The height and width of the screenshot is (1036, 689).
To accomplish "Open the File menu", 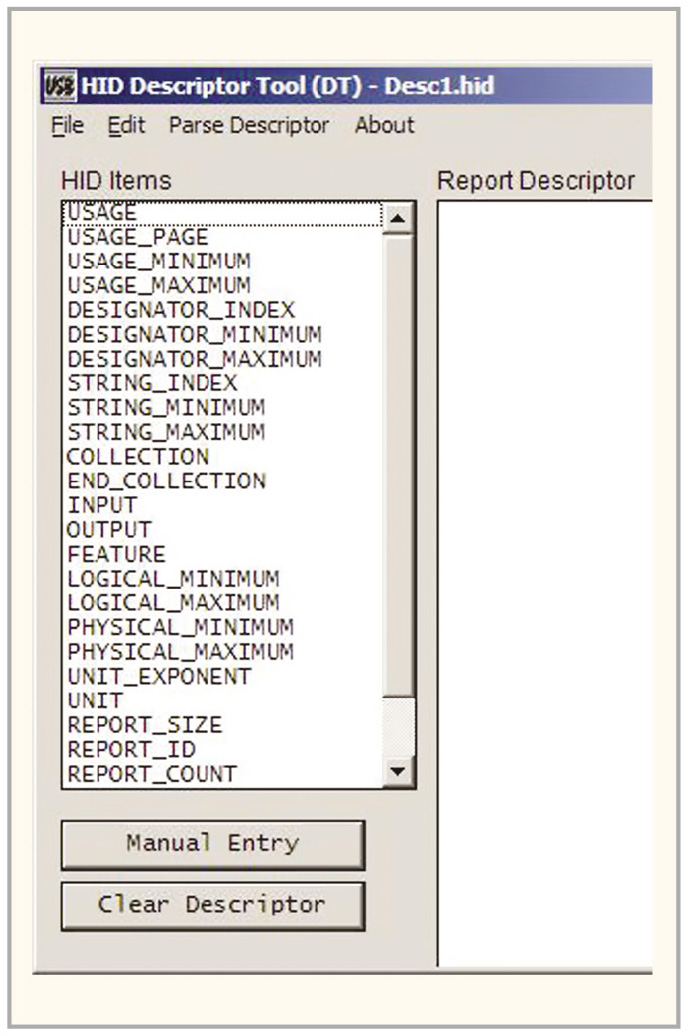I will 67,126.
